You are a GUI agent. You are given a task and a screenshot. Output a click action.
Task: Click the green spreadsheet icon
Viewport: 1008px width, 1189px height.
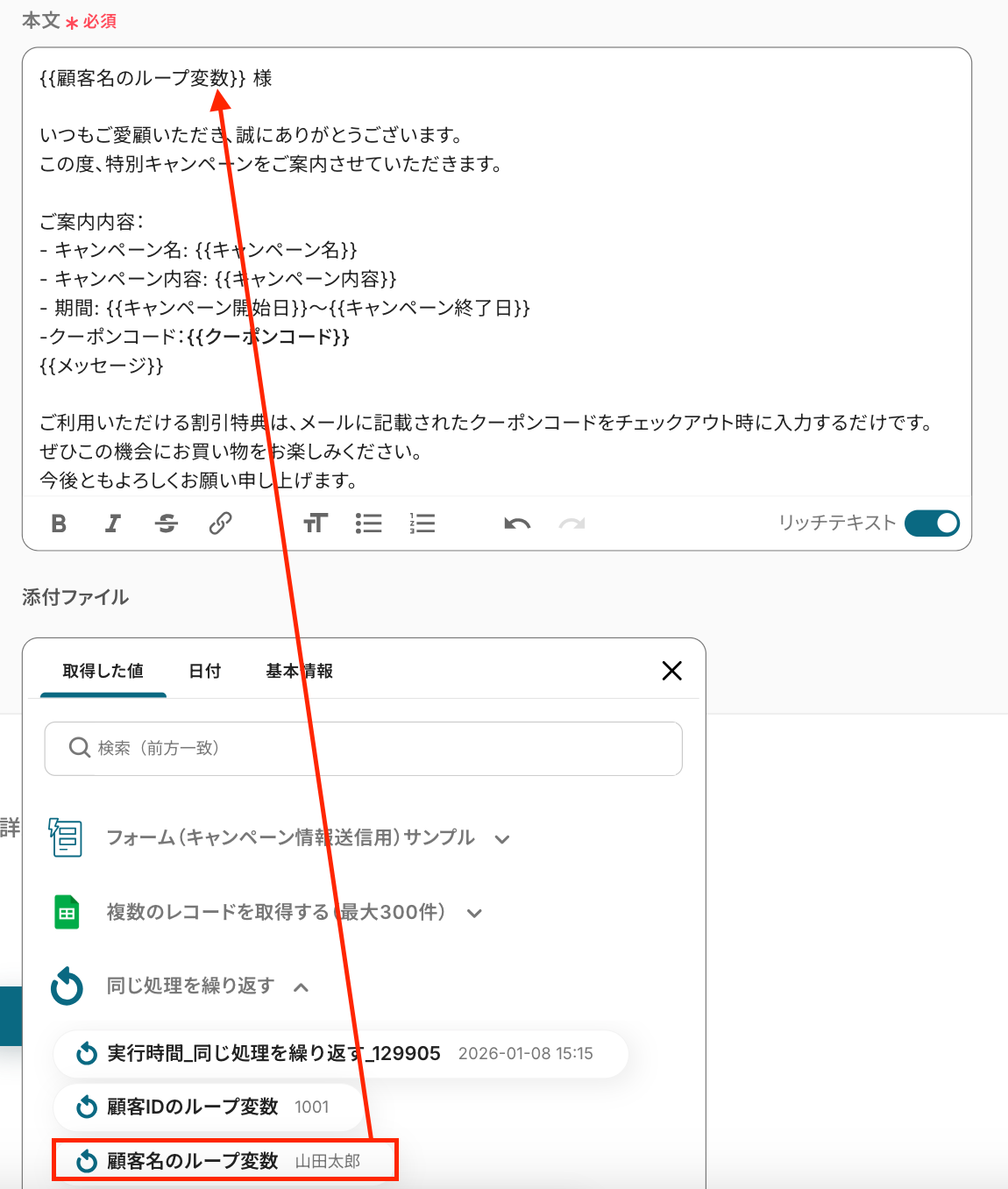click(67, 913)
